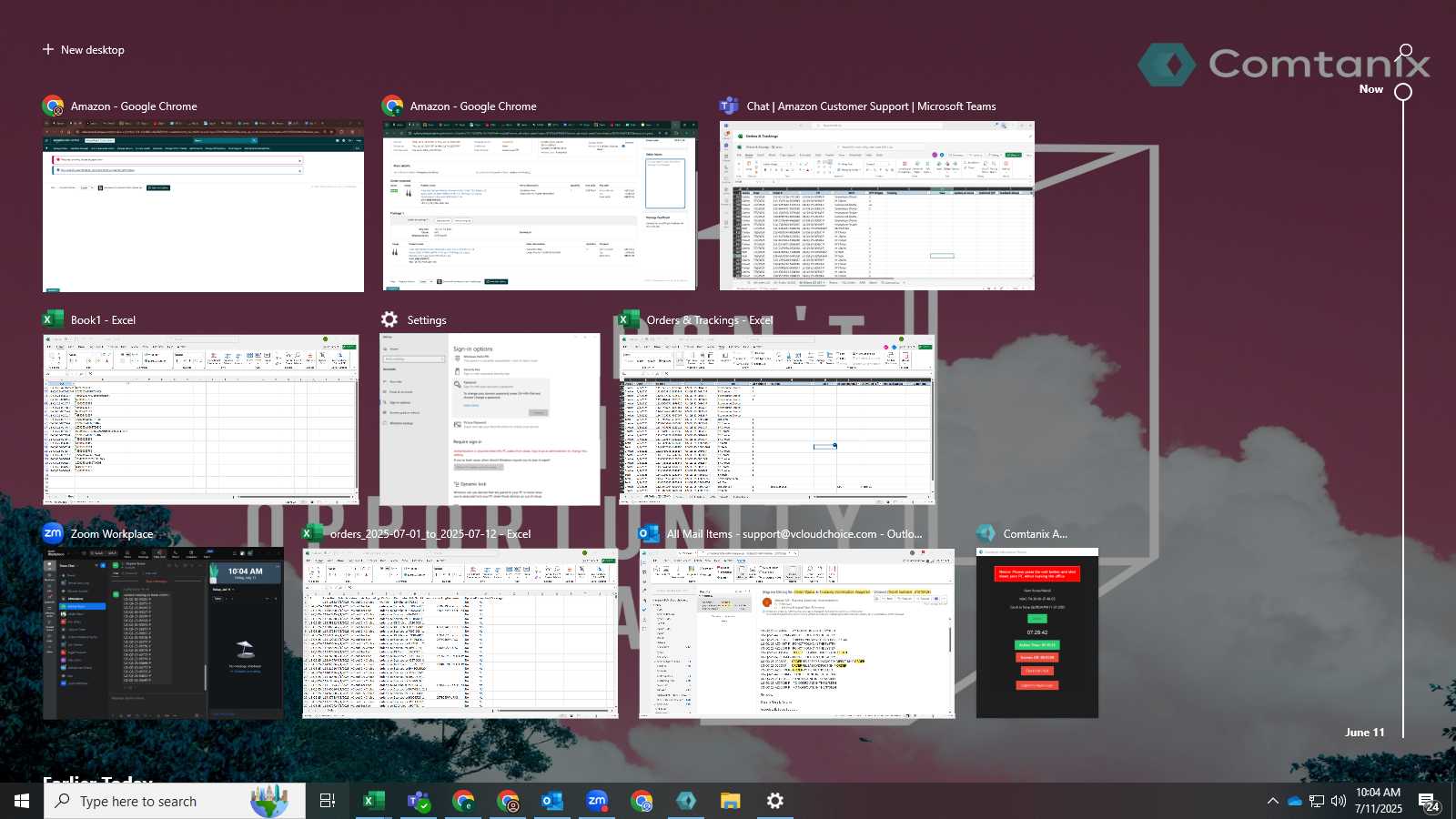Viewport: 1456px width, 819px height.
Task: Open Outlook from the taskbar
Action: coord(552,801)
